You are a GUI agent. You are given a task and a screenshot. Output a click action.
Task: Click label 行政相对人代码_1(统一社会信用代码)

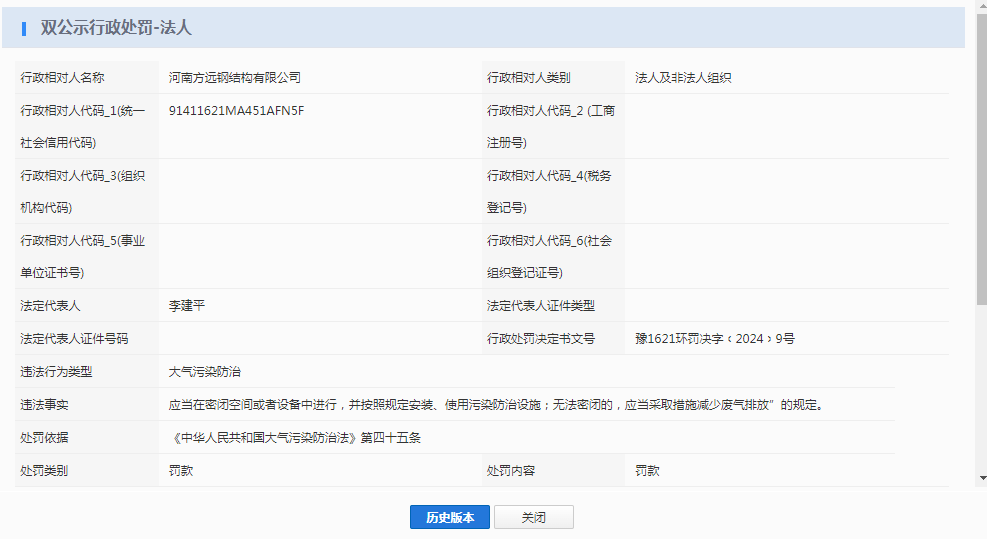(82, 127)
